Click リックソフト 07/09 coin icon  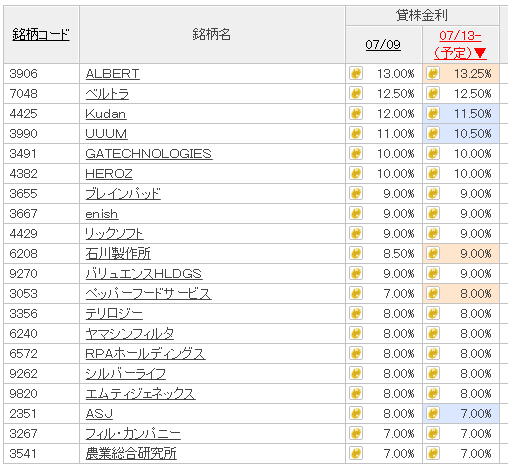pos(356,233)
